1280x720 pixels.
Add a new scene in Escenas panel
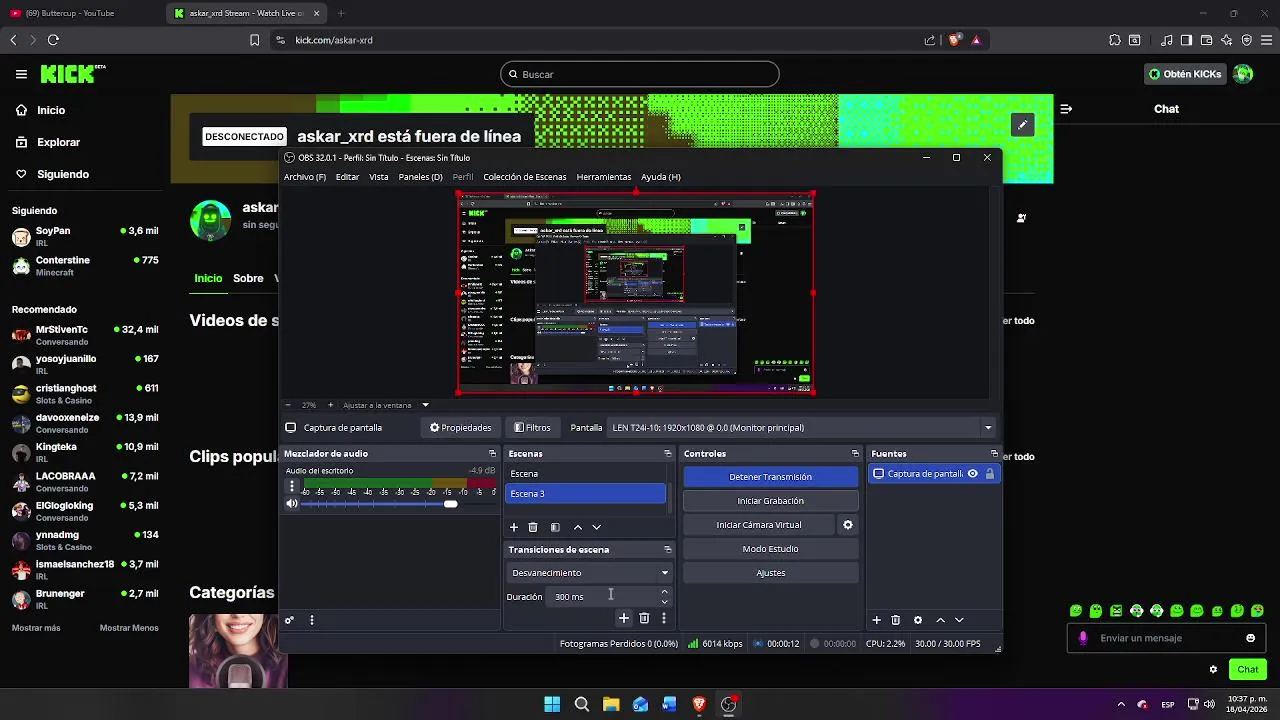pyautogui.click(x=514, y=527)
